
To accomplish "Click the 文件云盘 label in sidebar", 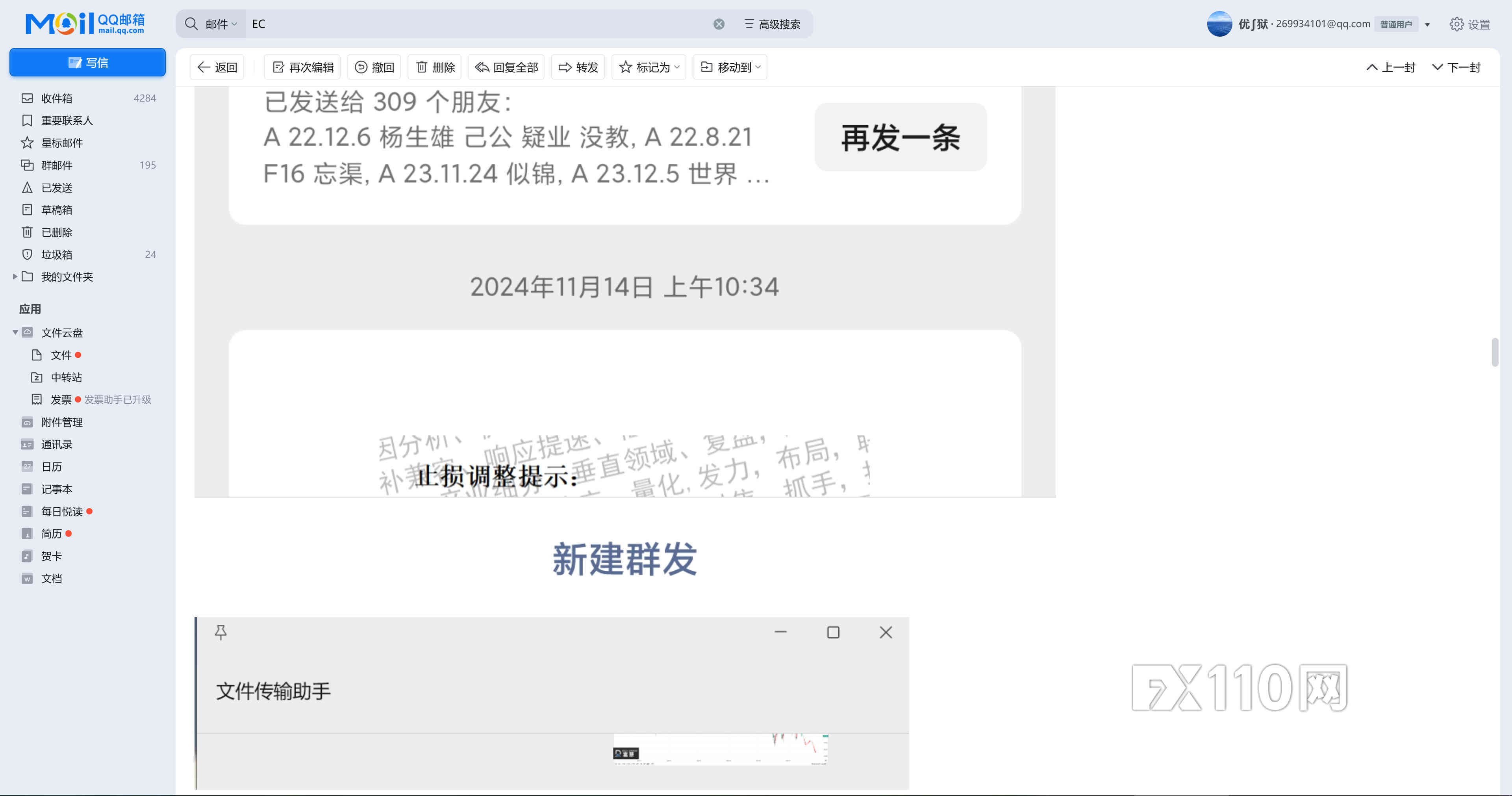I will click(62, 333).
